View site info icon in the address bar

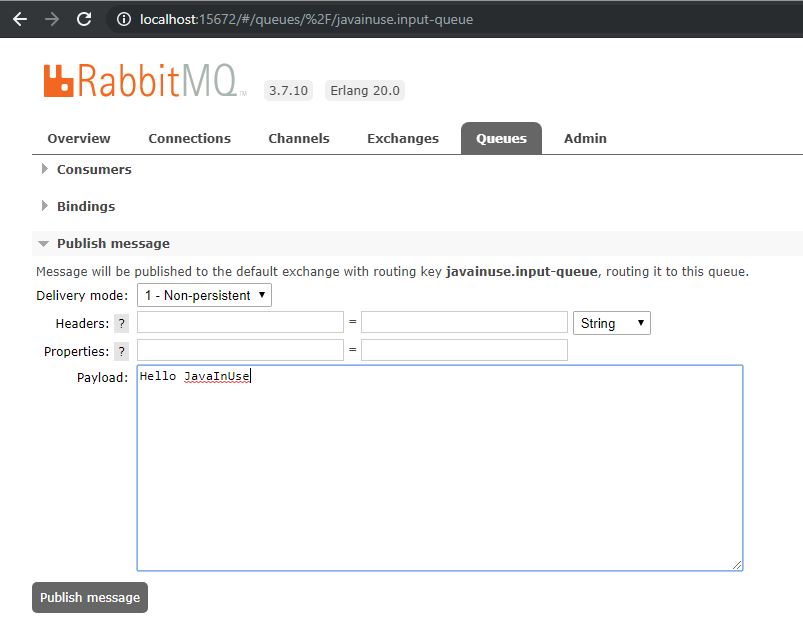pos(123,19)
